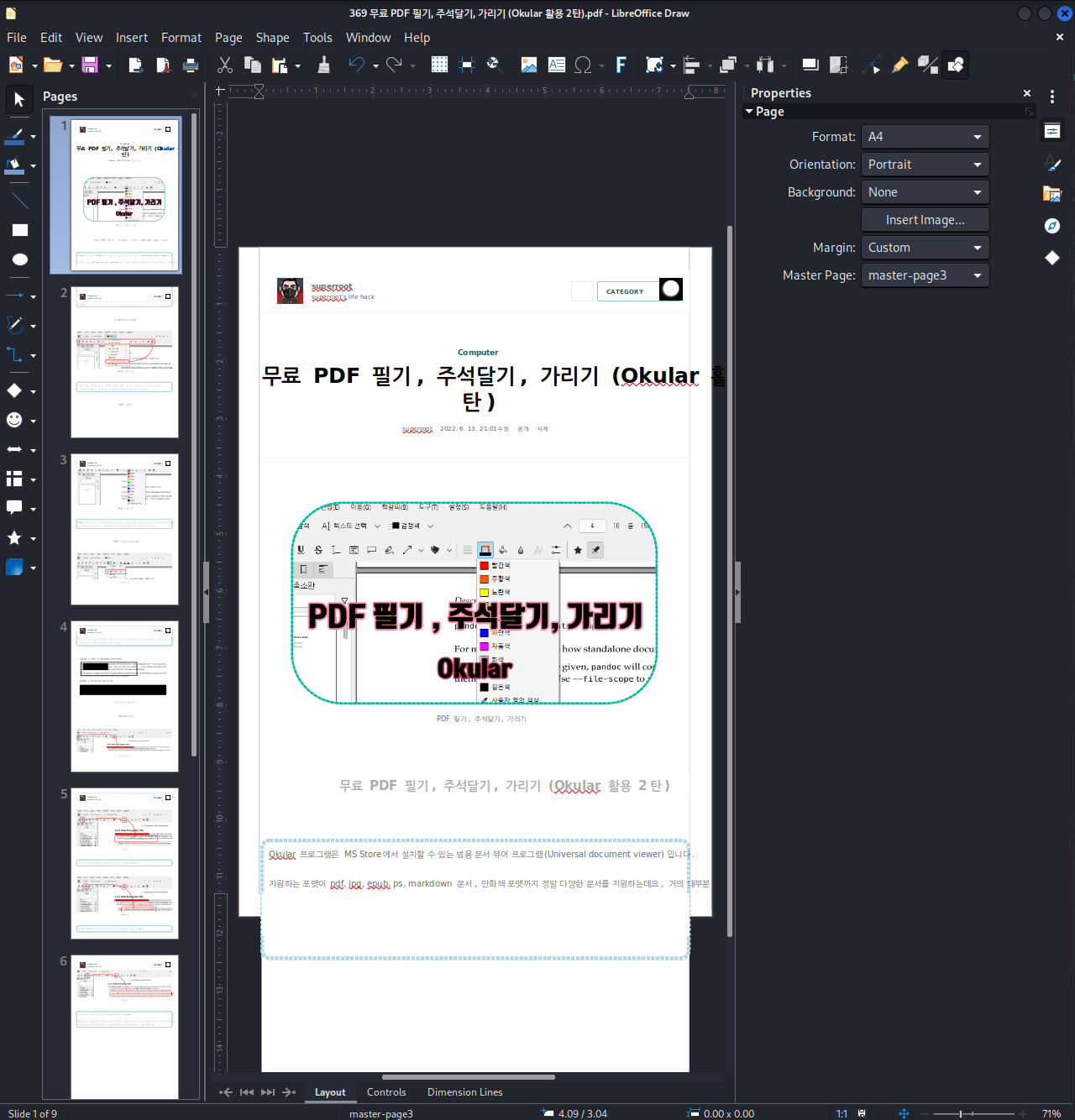Toggle the Shadow icon in toolbar
The image size is (1075, 1120).
click(810, 65)
